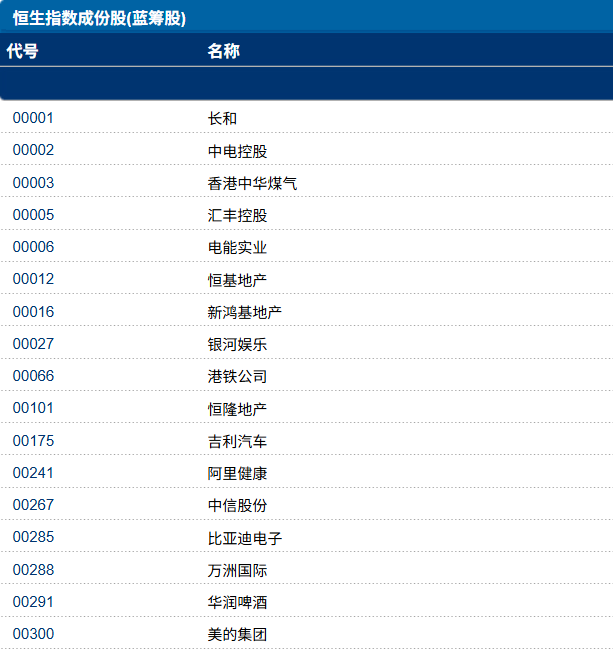Click stock code 00300 美的集团

(x=33, y=634)
